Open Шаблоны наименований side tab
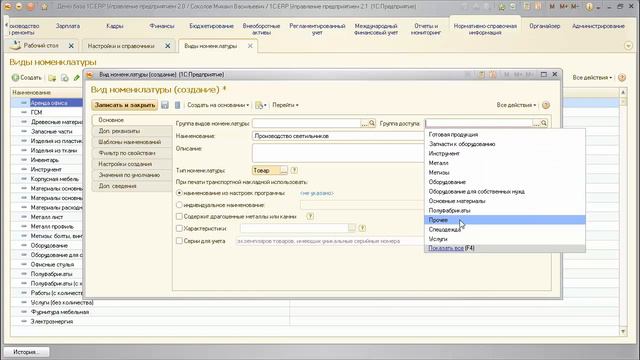Screen dimensions: 640x360 (131, 142)
